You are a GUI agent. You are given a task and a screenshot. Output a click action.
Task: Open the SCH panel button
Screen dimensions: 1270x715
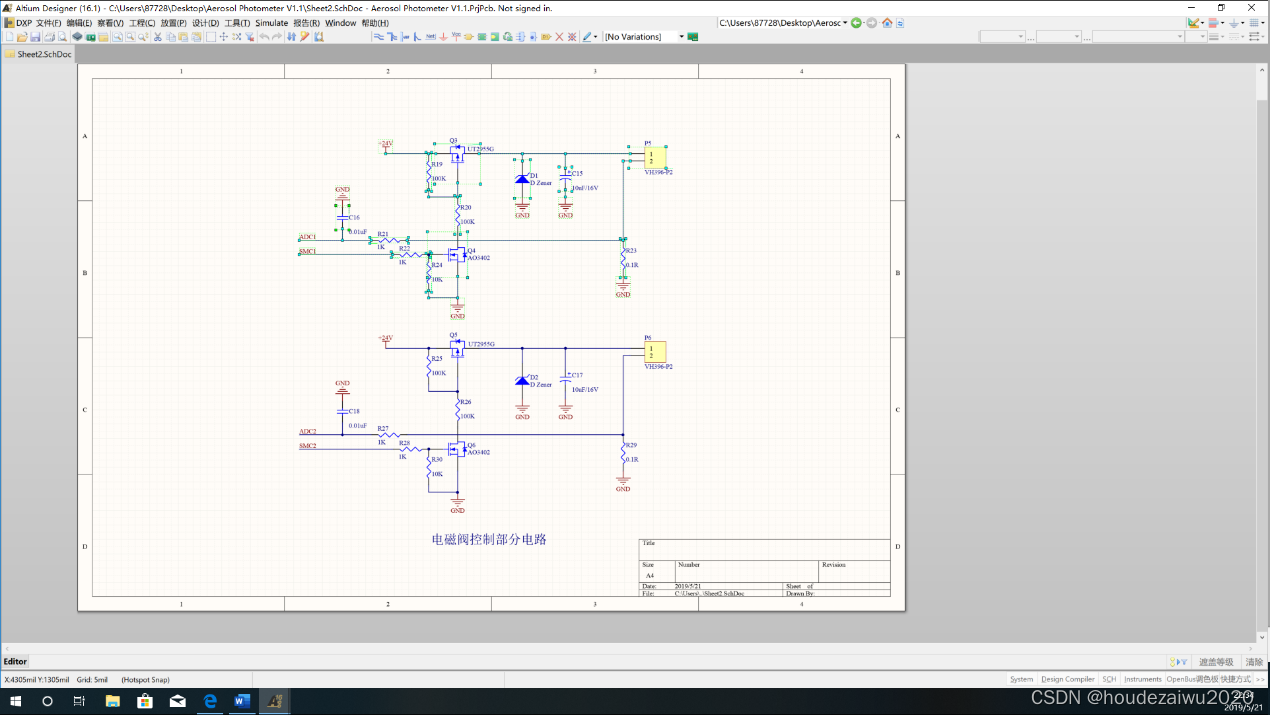1109,679
